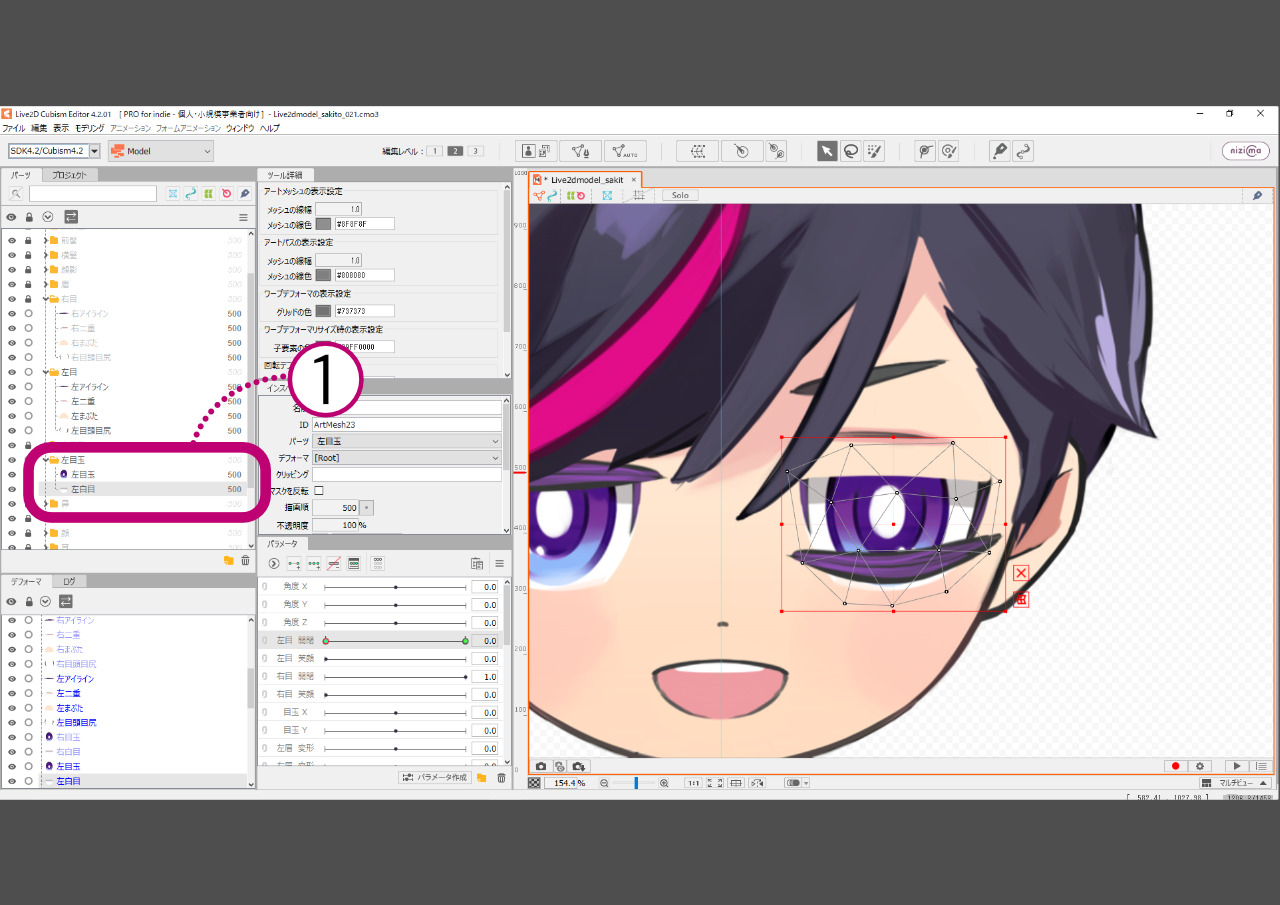1280x905 pixels.
Task: Click the パラメータ作成 button
Action: tap(434, 777)
